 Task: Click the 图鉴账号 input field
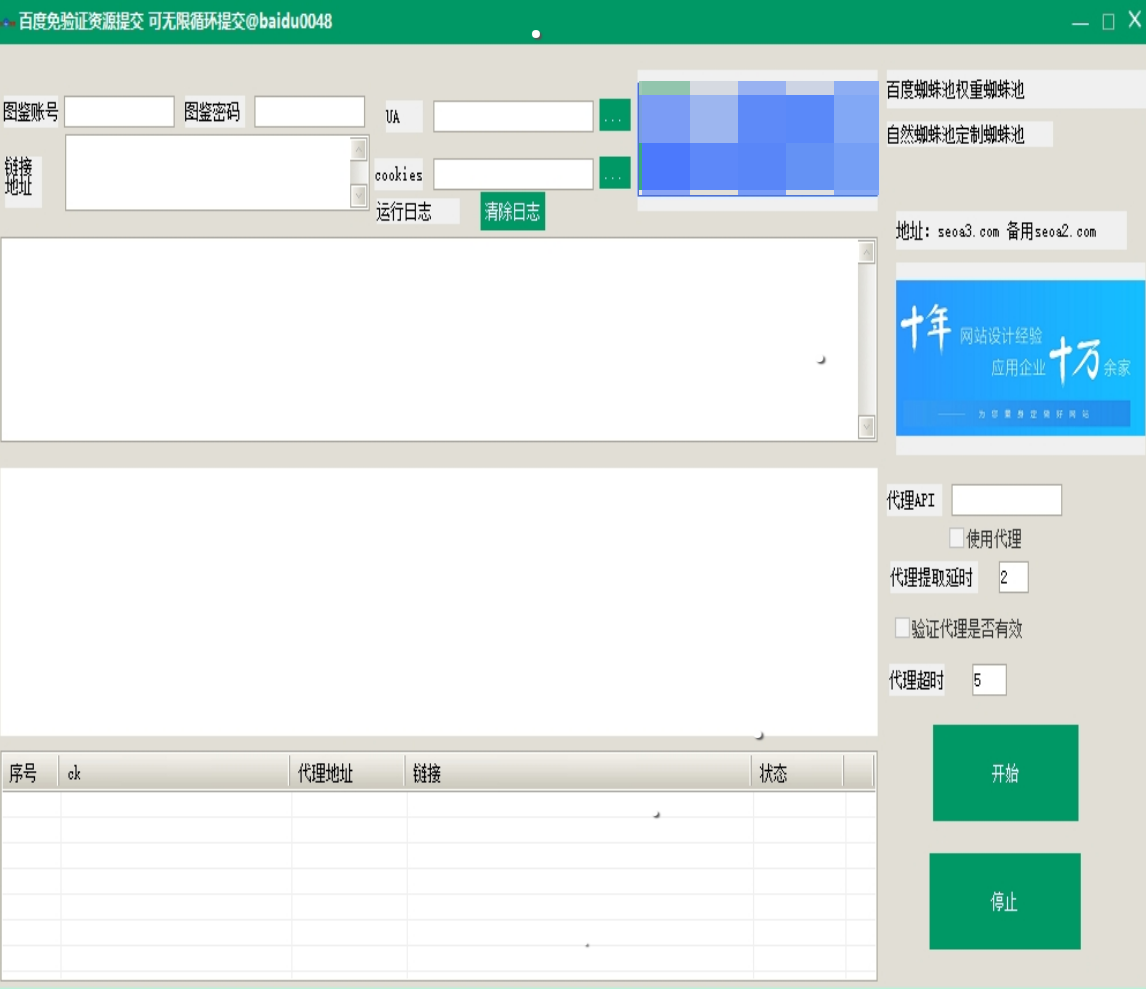click(x=119, y=112)
